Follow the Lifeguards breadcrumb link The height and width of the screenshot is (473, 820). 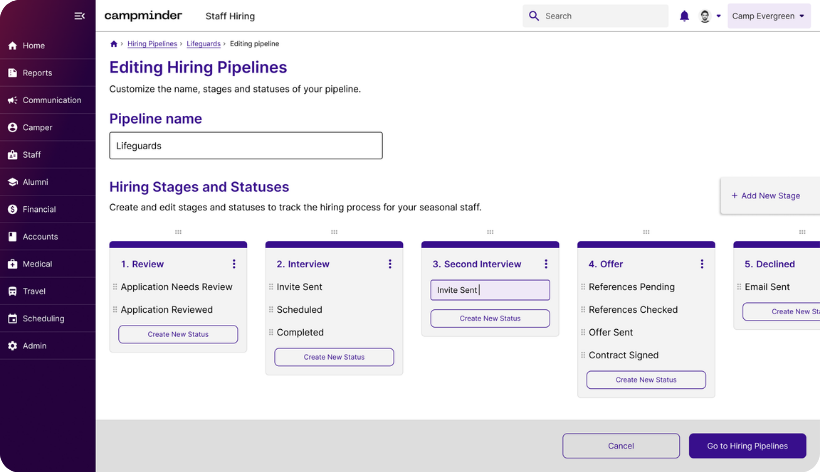point(203,44)
